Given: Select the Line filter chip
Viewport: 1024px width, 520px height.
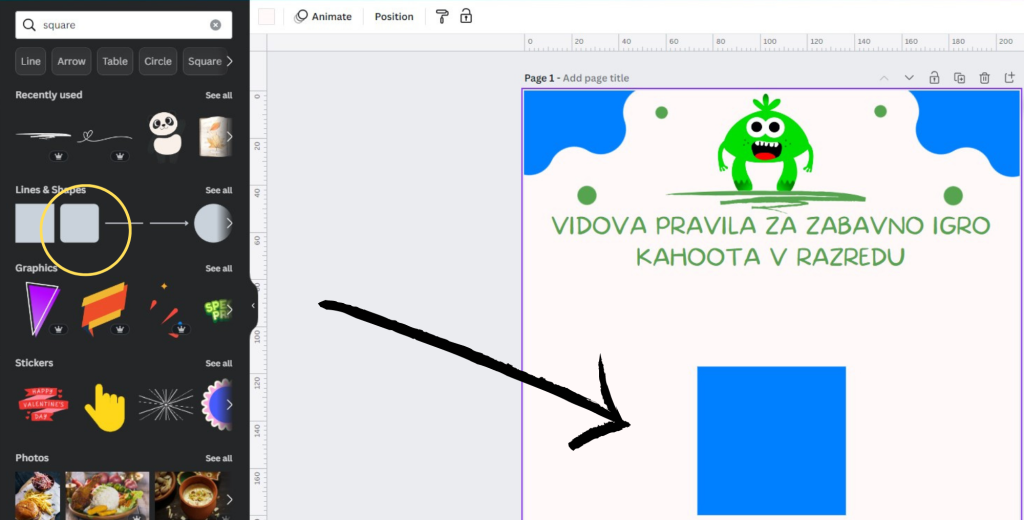Looking at the screenshot, I should [31, 61].
